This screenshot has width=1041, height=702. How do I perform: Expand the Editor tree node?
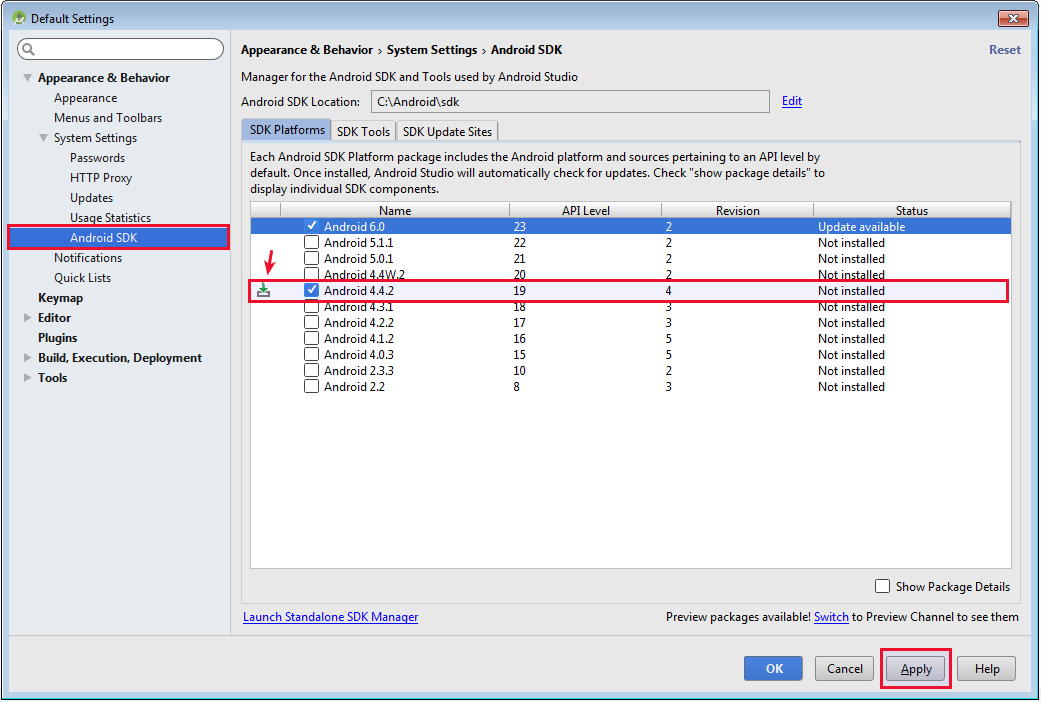(27, 317)
